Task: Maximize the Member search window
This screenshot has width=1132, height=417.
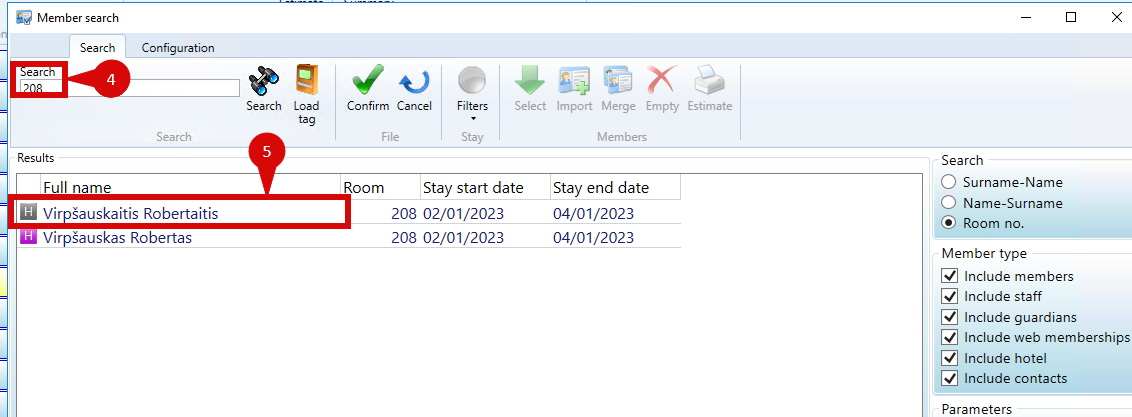Action: [x=1071, y=17]
